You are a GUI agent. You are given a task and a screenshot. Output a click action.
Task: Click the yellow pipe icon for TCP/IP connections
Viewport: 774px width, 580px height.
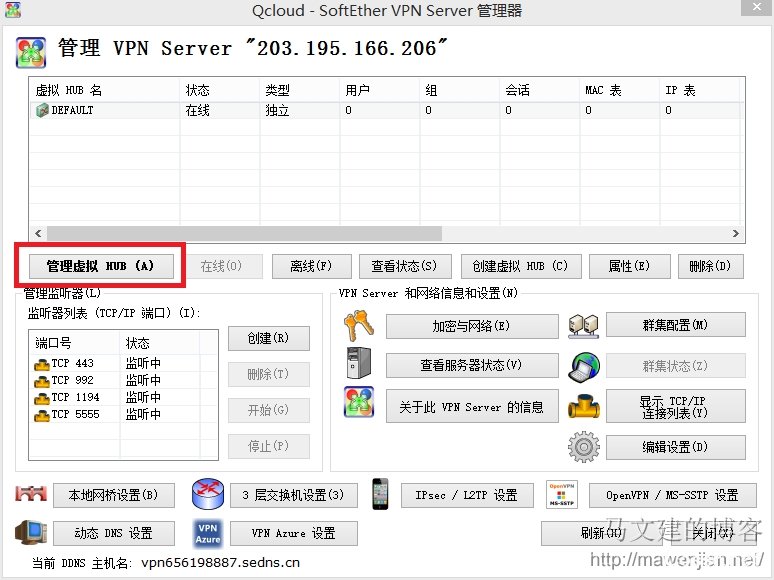tap(583, 406)
